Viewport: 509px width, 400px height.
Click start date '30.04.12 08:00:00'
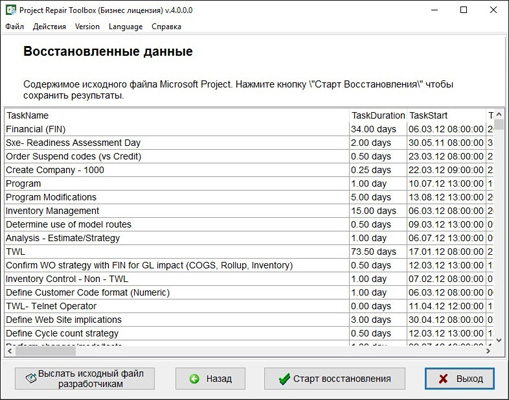coord(447,320)
